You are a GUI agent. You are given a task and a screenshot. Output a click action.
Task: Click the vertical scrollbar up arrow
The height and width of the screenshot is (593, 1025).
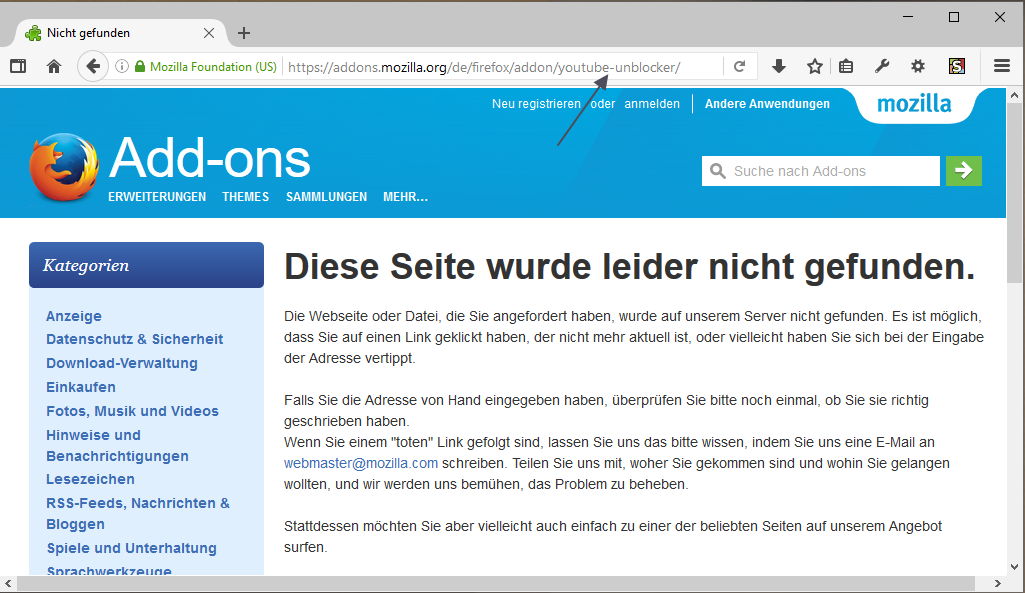tap(1015, 95)
